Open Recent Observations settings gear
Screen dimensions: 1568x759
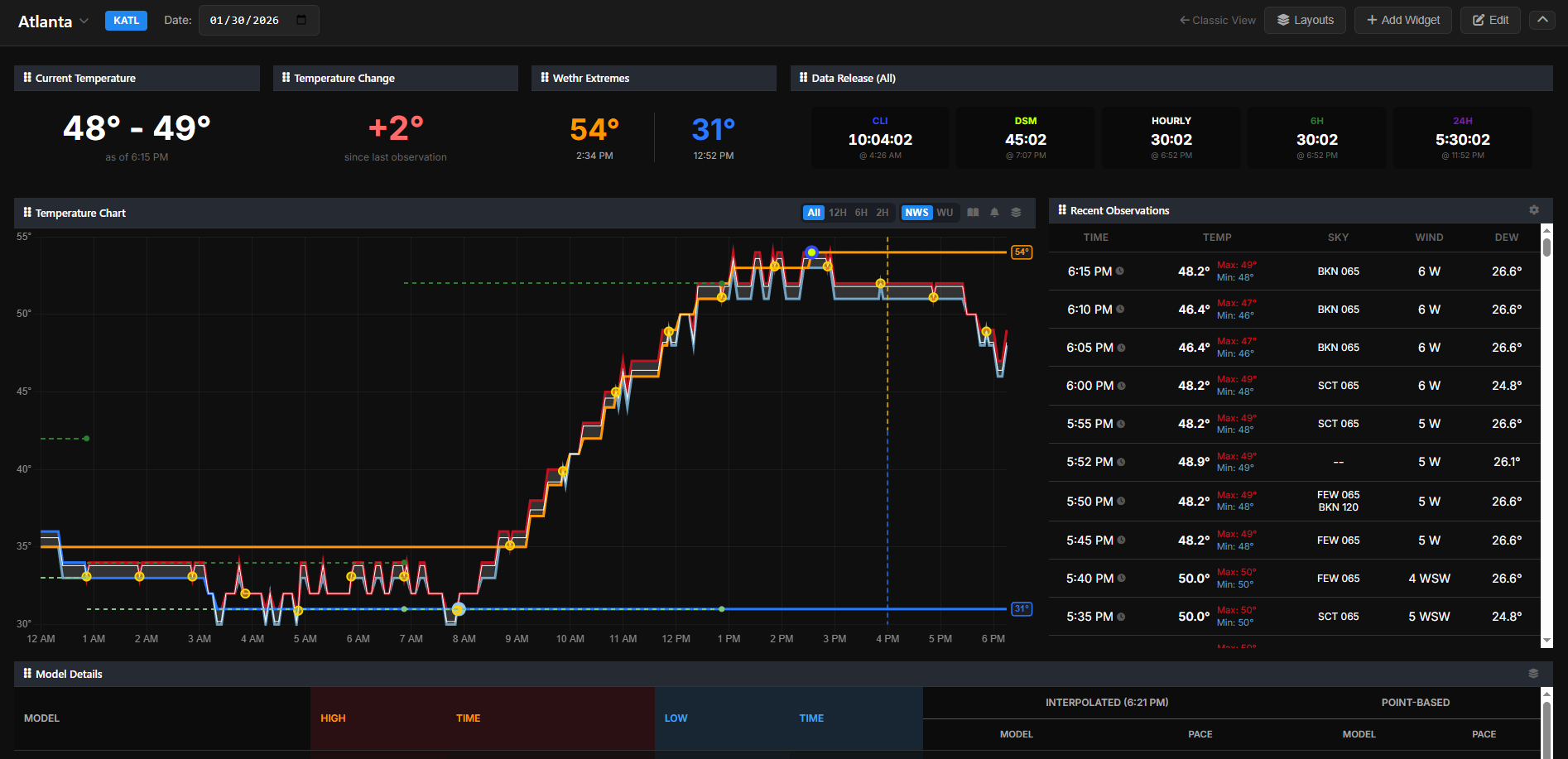(x=1534, y=210)
